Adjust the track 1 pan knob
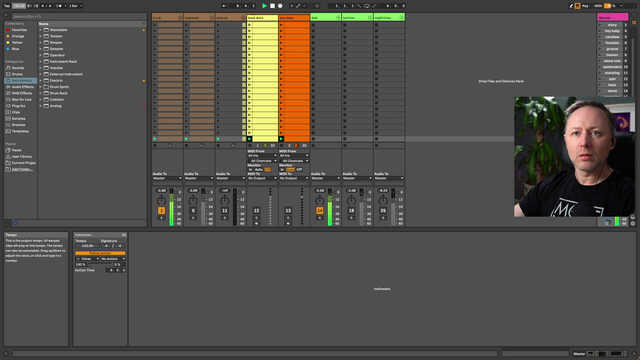 tap(161, 200)
